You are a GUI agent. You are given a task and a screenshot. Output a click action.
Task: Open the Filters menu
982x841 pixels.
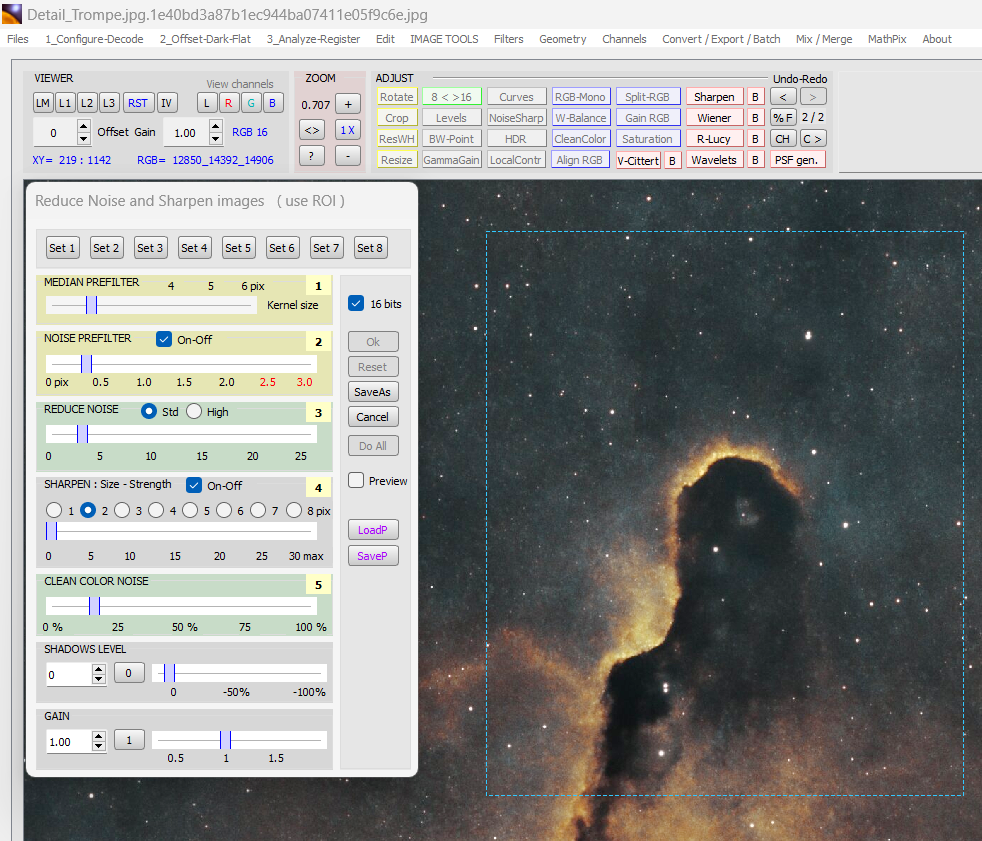click(508, 39)
